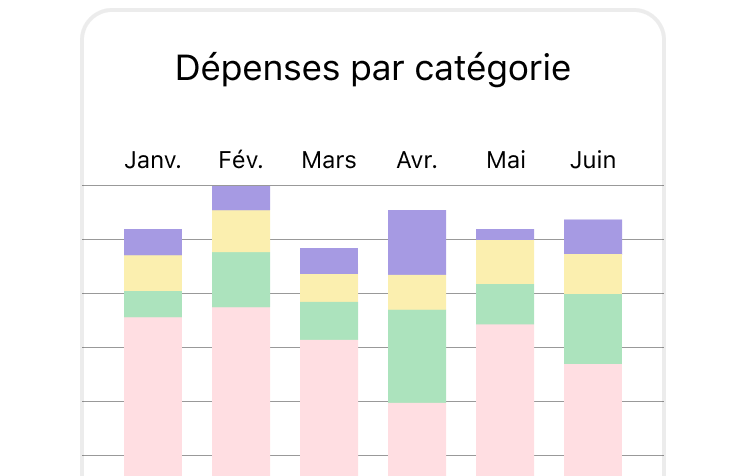Select the purple segment of the Juin bar
This screenshot has width=746, height=476.
(x=593, y=236)
